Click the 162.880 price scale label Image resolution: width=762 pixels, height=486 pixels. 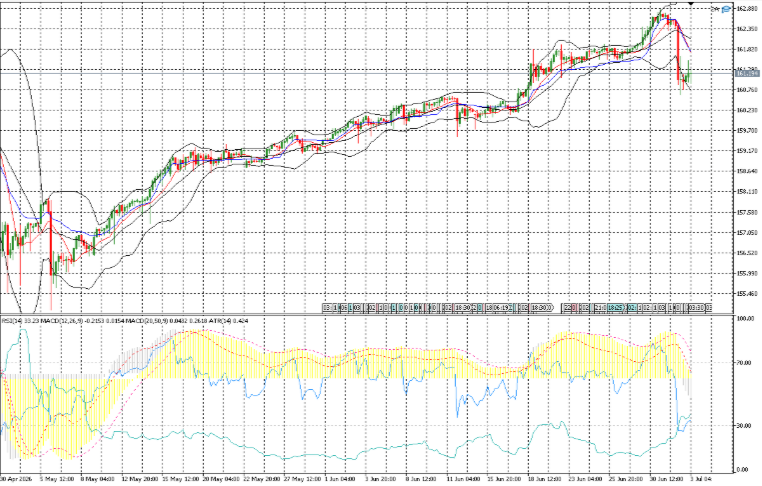[x=747, y=9]
